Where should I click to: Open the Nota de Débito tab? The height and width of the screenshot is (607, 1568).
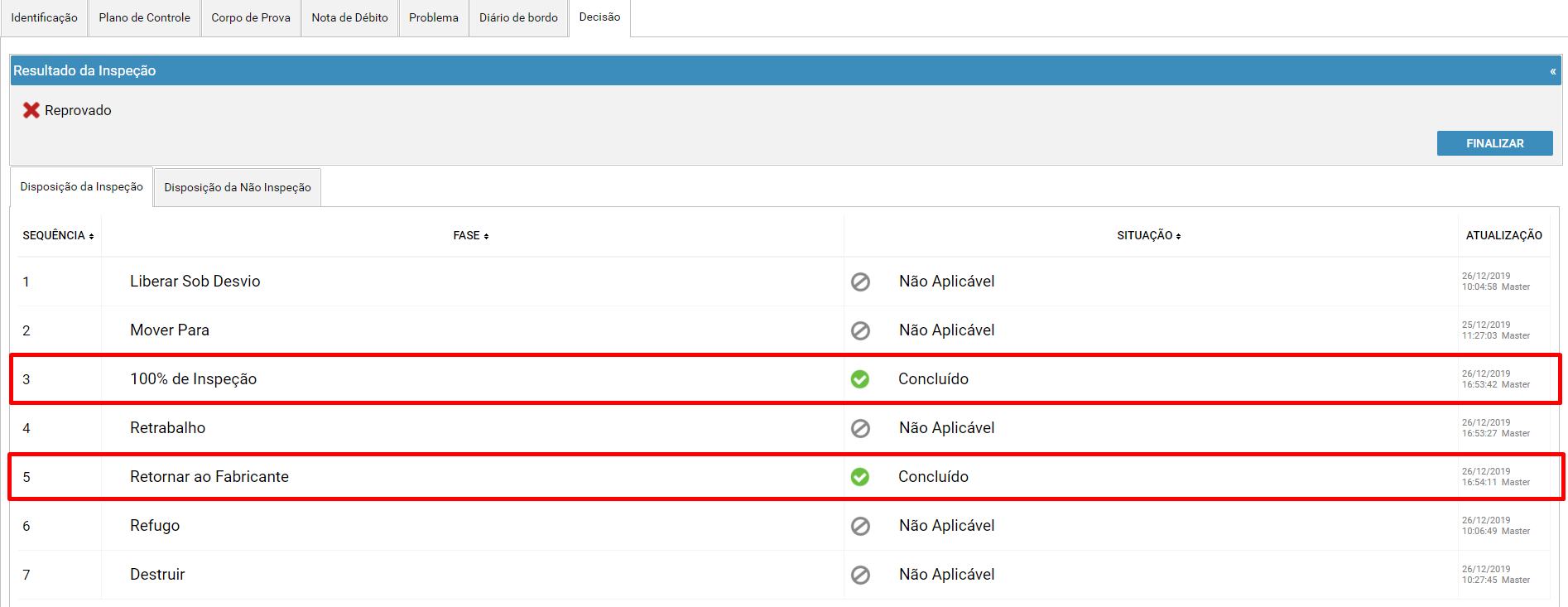click(349, 18)
